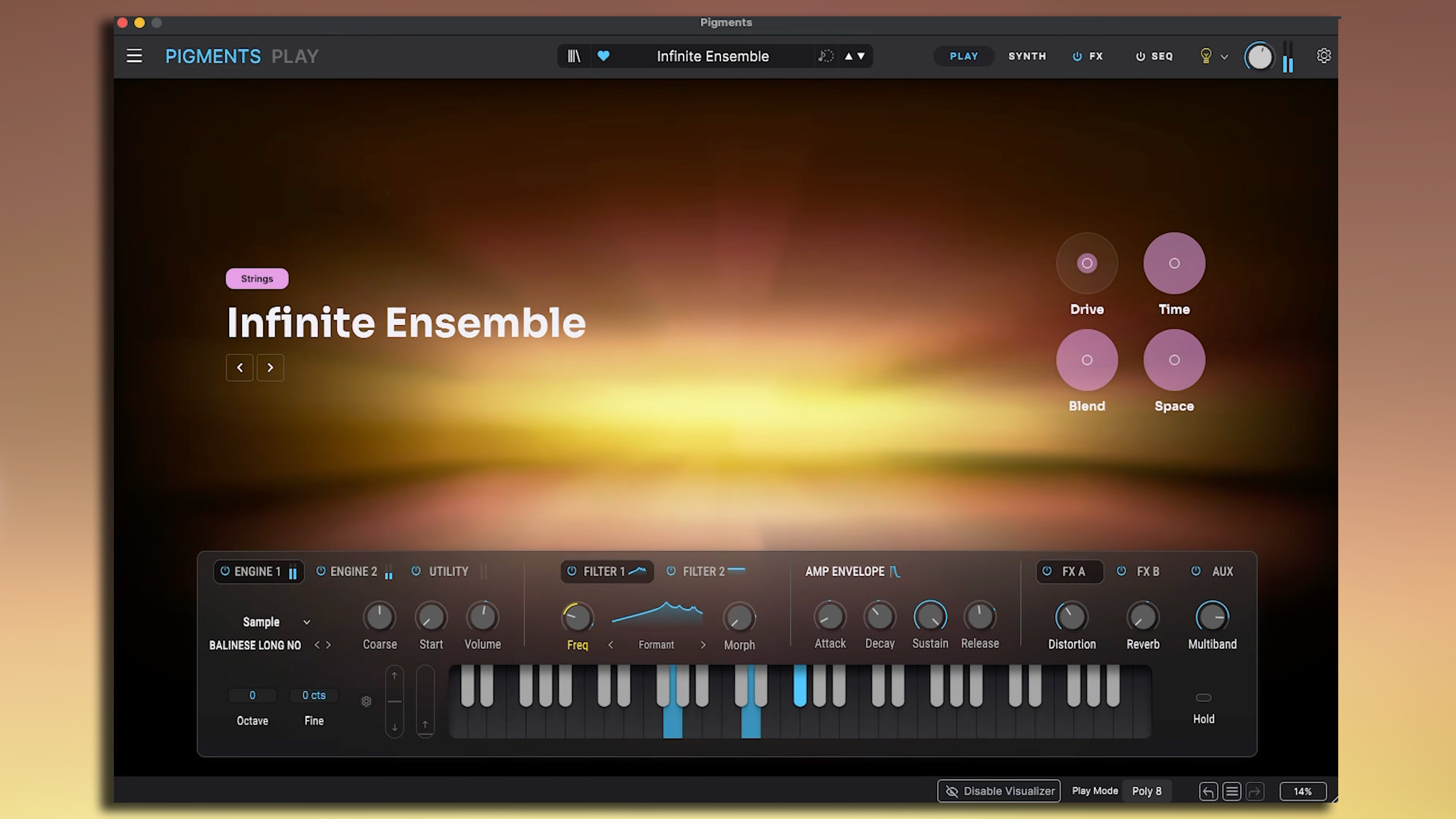Open the SEQ tab
Viewport: 1456px width, 819px height.
tap(1162, 56)
